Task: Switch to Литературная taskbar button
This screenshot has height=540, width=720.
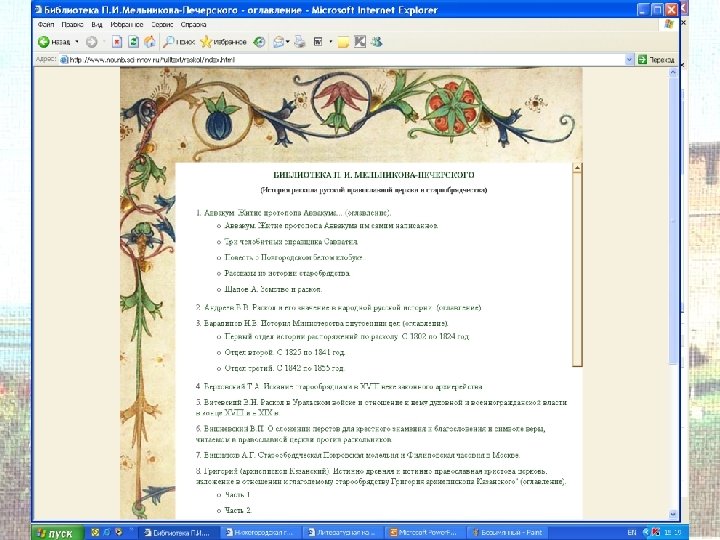Action: (342, 533)
